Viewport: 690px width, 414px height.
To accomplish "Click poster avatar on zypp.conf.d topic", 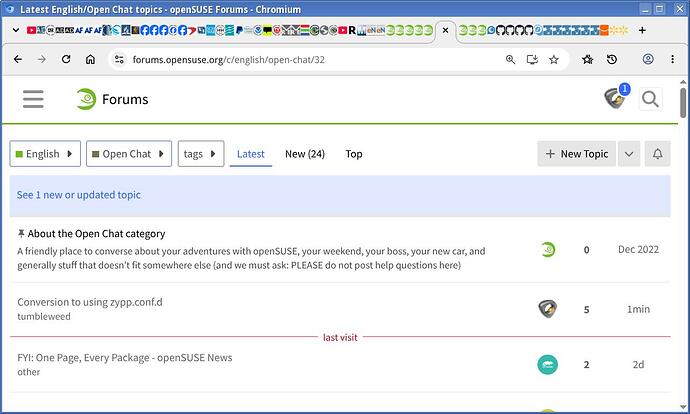I will pyautogui.click(x=547, y=309).
